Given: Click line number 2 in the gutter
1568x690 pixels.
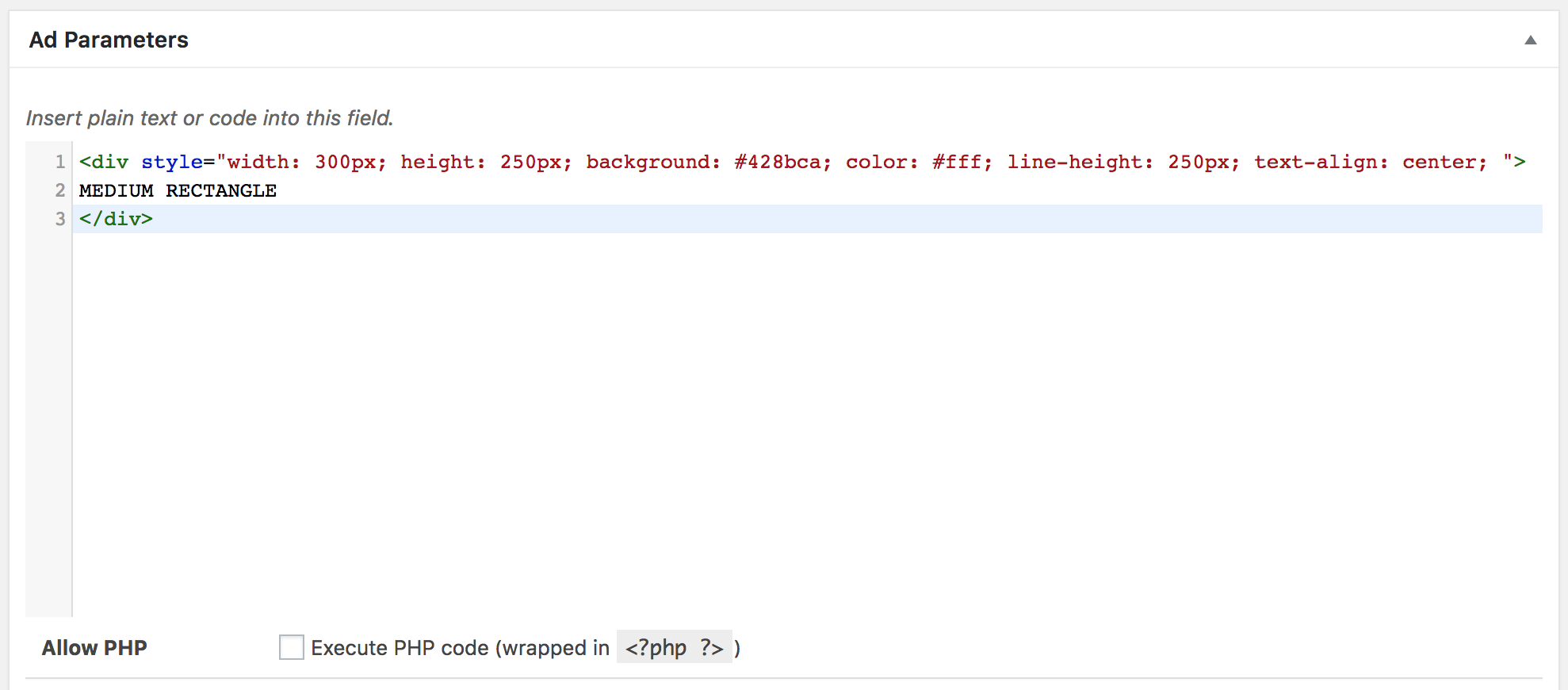Looking at the screenshot, I should point(60,190).
